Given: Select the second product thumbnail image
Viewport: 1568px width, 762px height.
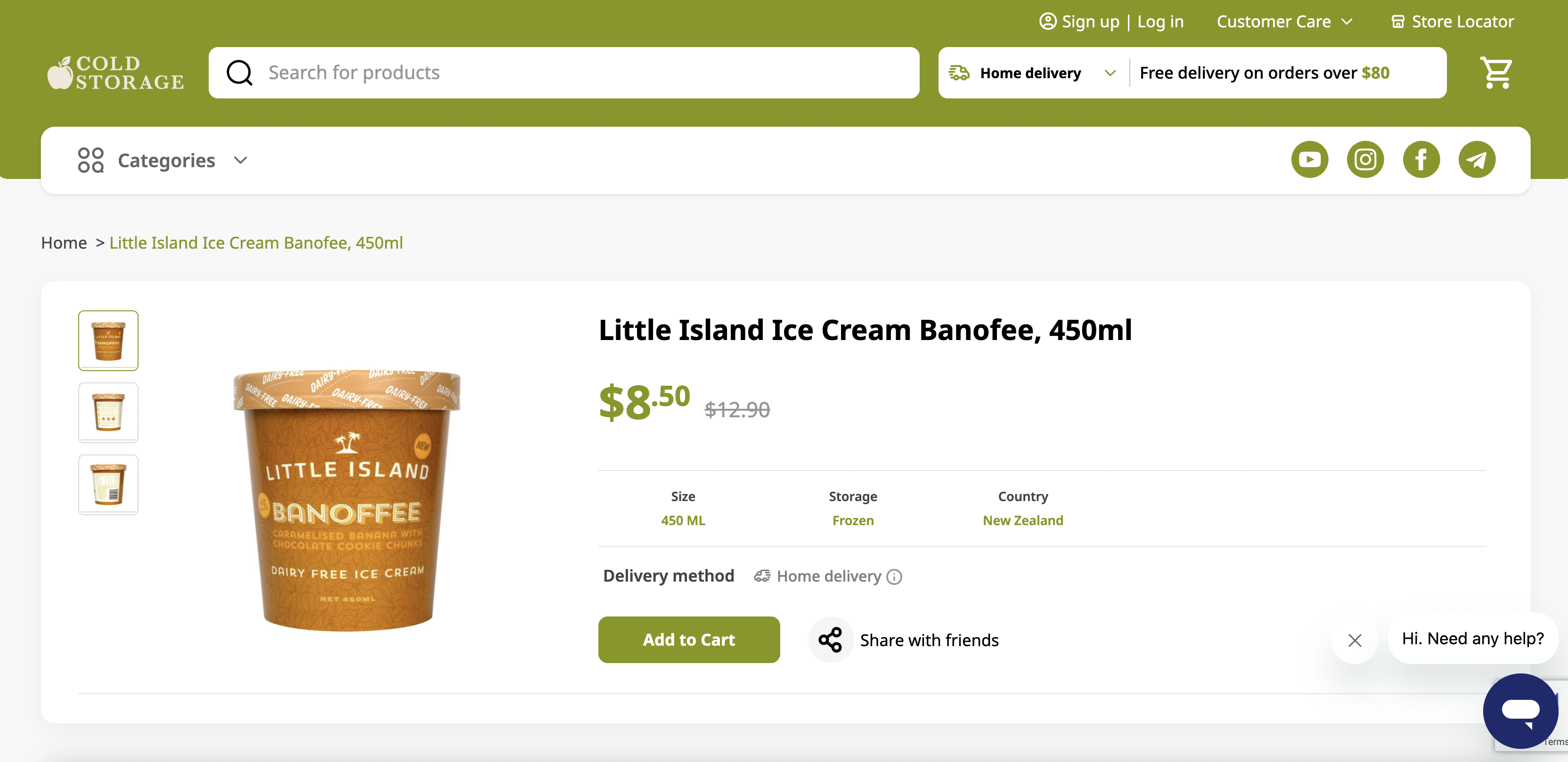Looking at the screenshot, I should [x=108, y=413].
